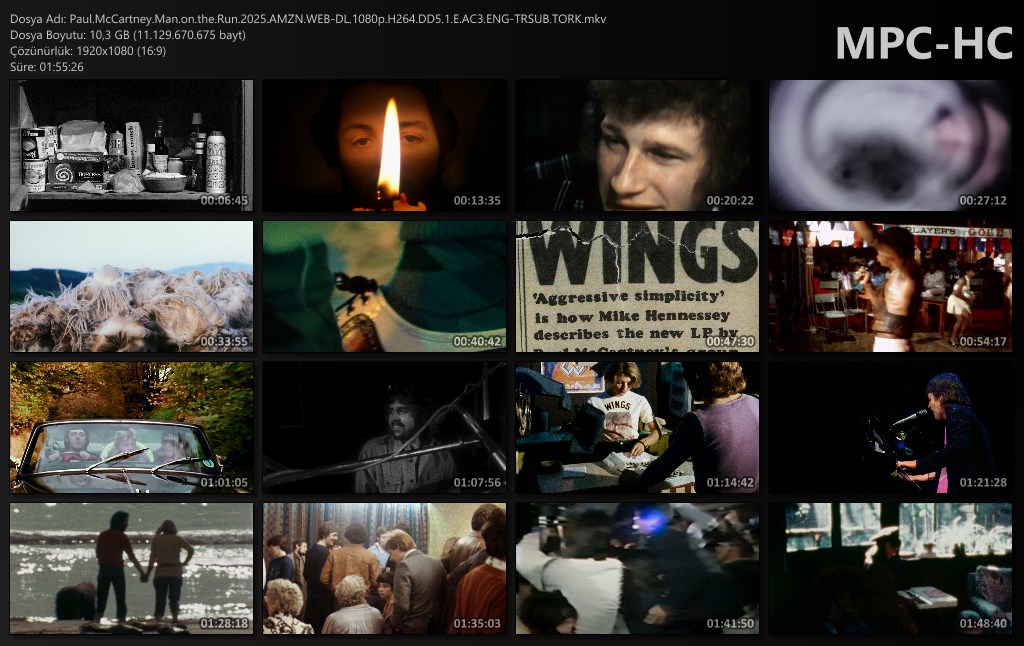This screenshot has height=646, width=1024.
Task: Click the MPC-HC logo in the header
Action: click(x=923, y=42)
